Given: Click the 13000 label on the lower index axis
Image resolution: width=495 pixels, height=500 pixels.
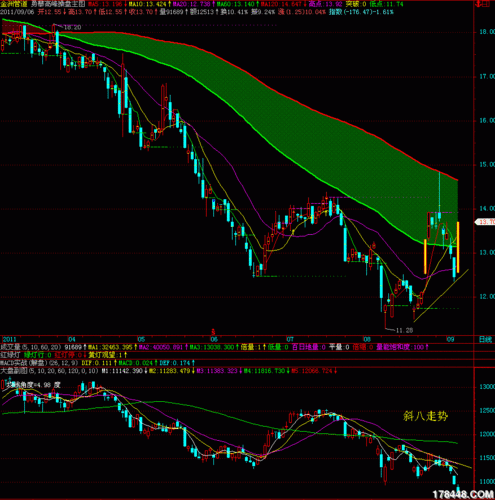Looking at the screenshot, I should tap(487, 387).
